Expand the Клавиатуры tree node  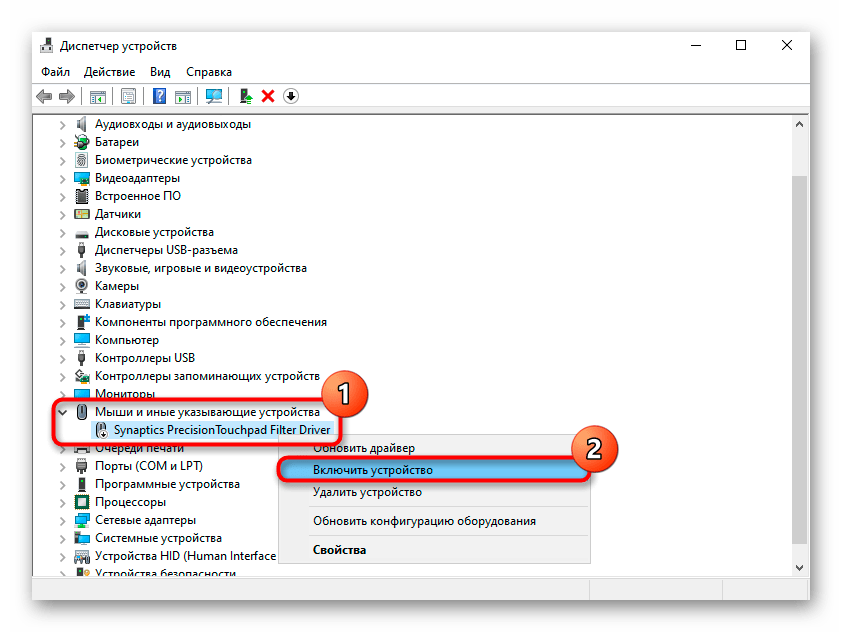pos(63,304)
